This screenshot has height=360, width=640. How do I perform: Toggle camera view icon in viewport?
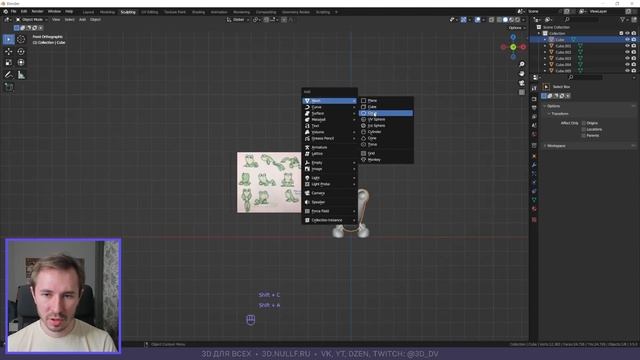[522, 83]
